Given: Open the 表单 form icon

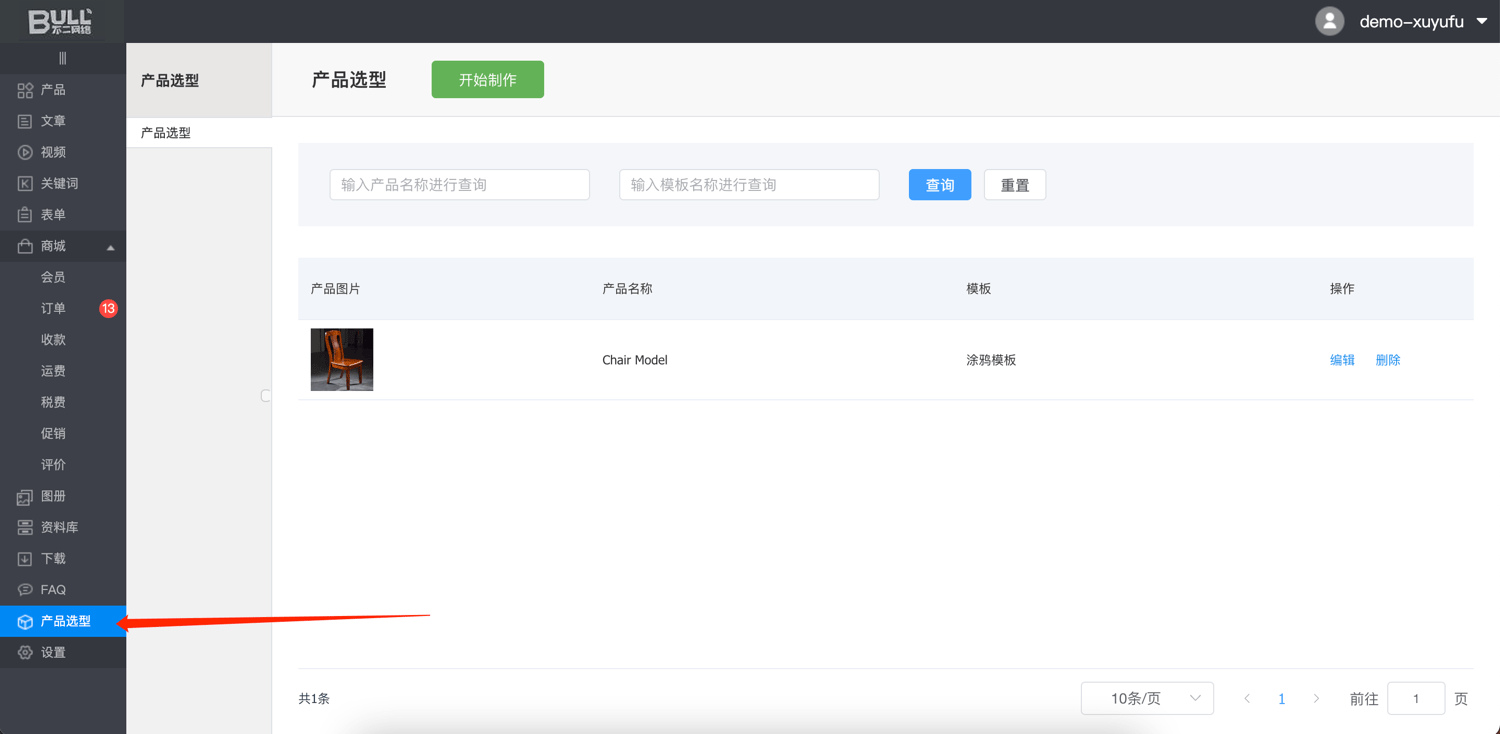Looking at the screenshot, I should pyautogui.click(x=25, y=215).
